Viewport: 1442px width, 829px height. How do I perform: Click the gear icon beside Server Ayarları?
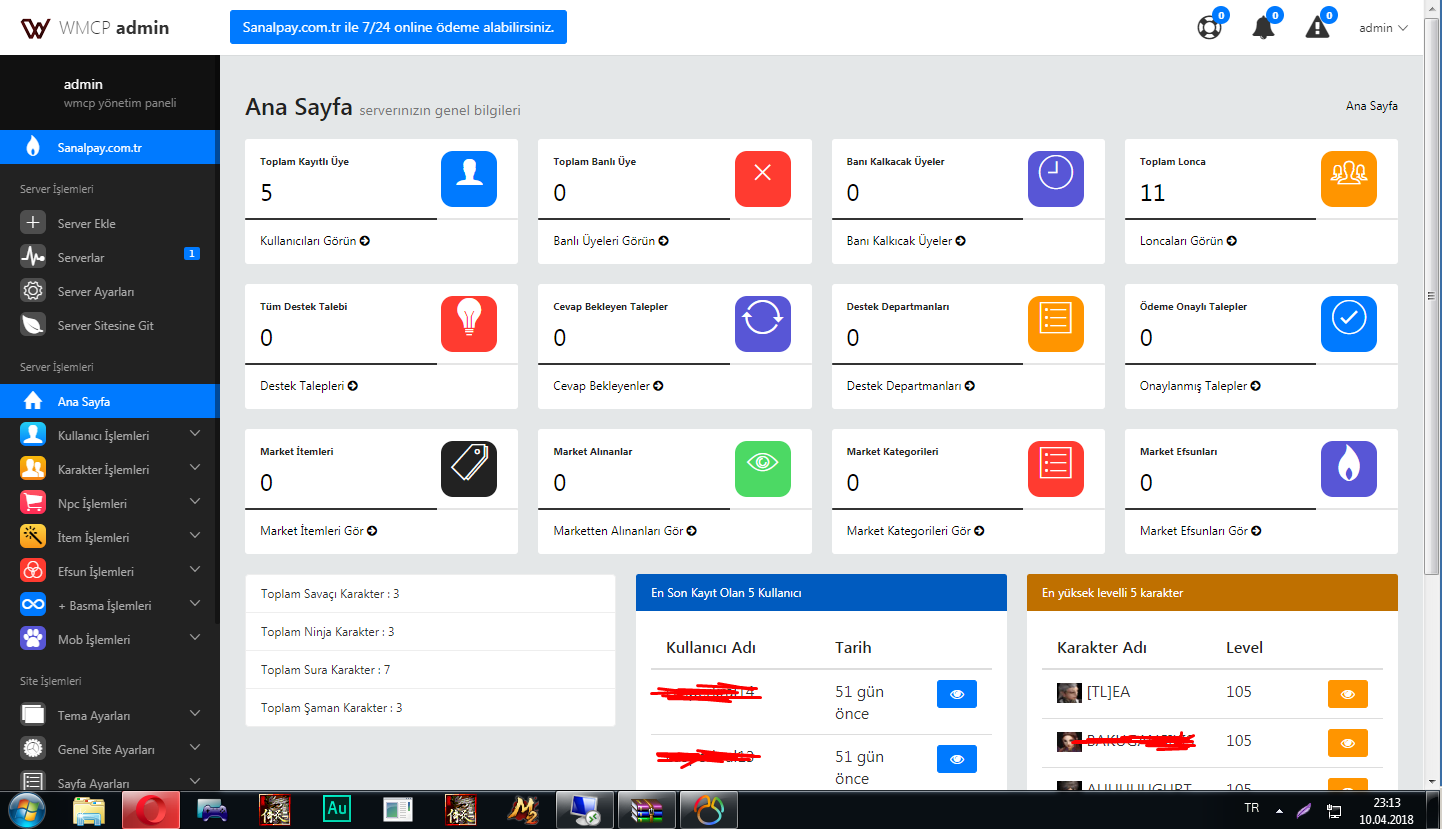coord(33,291)
